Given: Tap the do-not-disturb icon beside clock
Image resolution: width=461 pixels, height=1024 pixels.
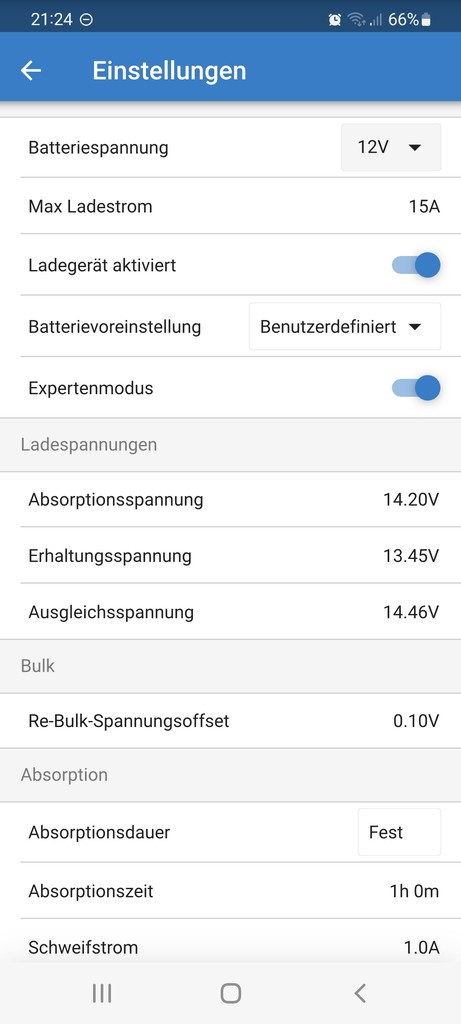Looking at the screenshot, I should pos(86,20).
